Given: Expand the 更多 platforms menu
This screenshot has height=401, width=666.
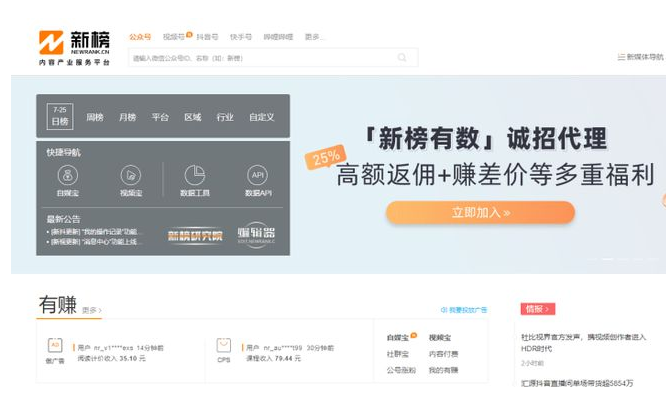Looking at the screenshot, I should (315, 37).
